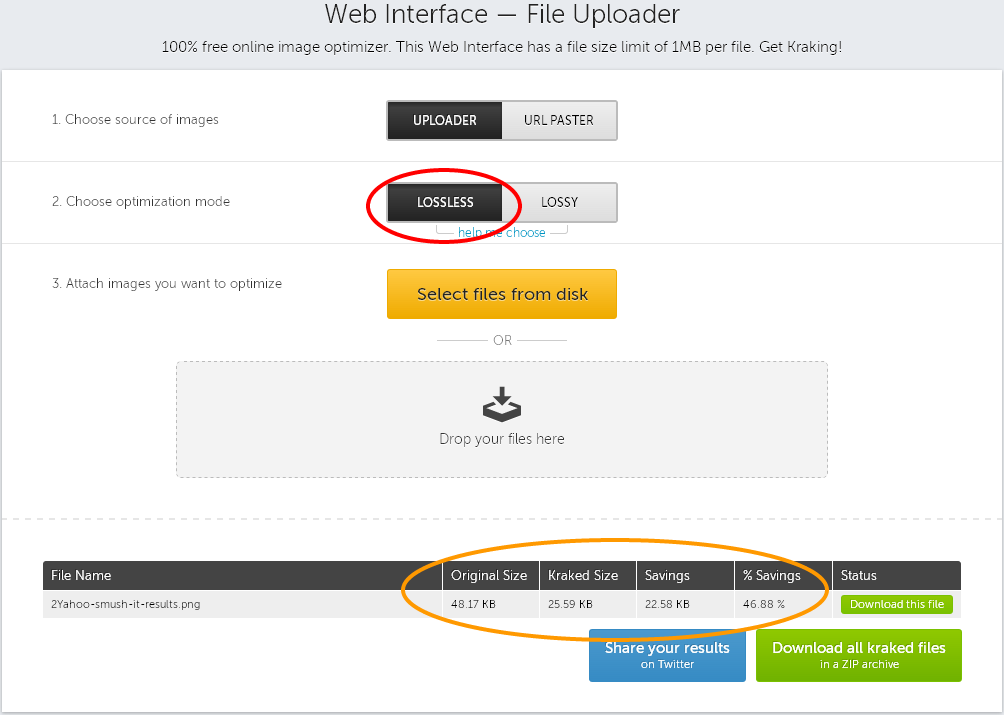This screenshot has width=1004, height=715.
Task: Click the drop-box download tray icon
Action: click(502, 405)
